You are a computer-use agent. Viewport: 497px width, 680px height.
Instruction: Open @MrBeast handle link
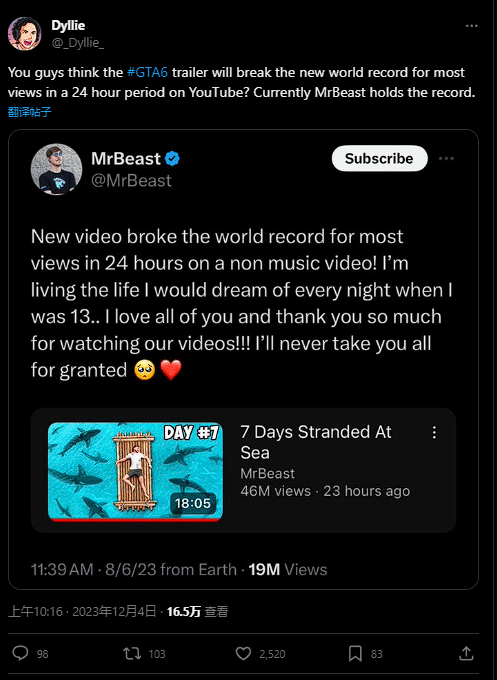[x=131, y=180]
